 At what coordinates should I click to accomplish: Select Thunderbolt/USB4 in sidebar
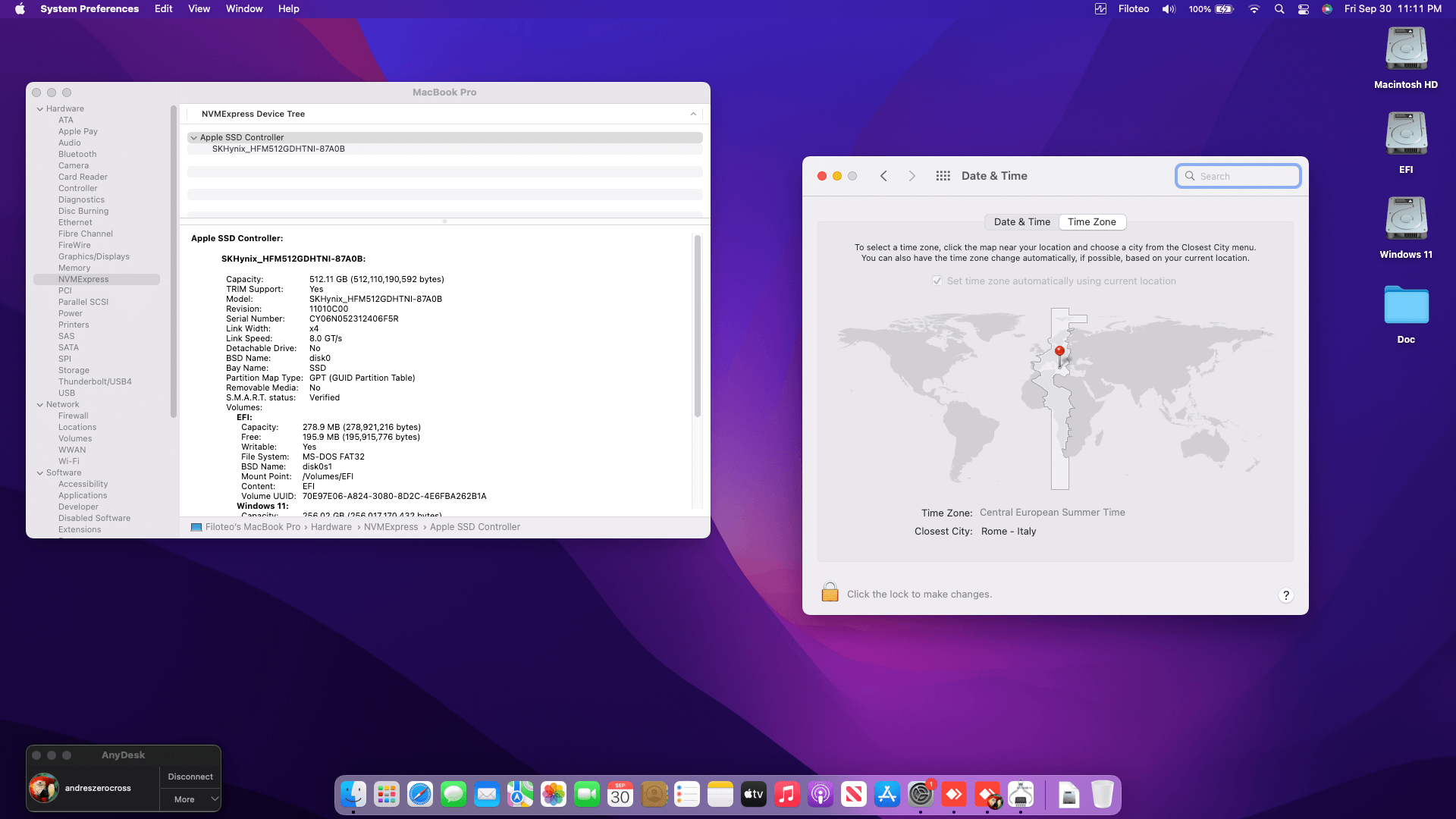tap(95, 382)
